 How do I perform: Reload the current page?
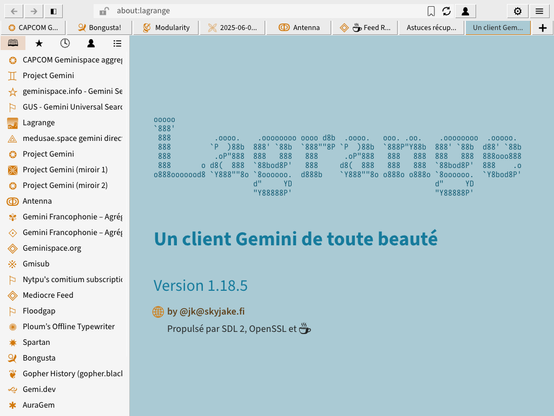tap(447, 11)
